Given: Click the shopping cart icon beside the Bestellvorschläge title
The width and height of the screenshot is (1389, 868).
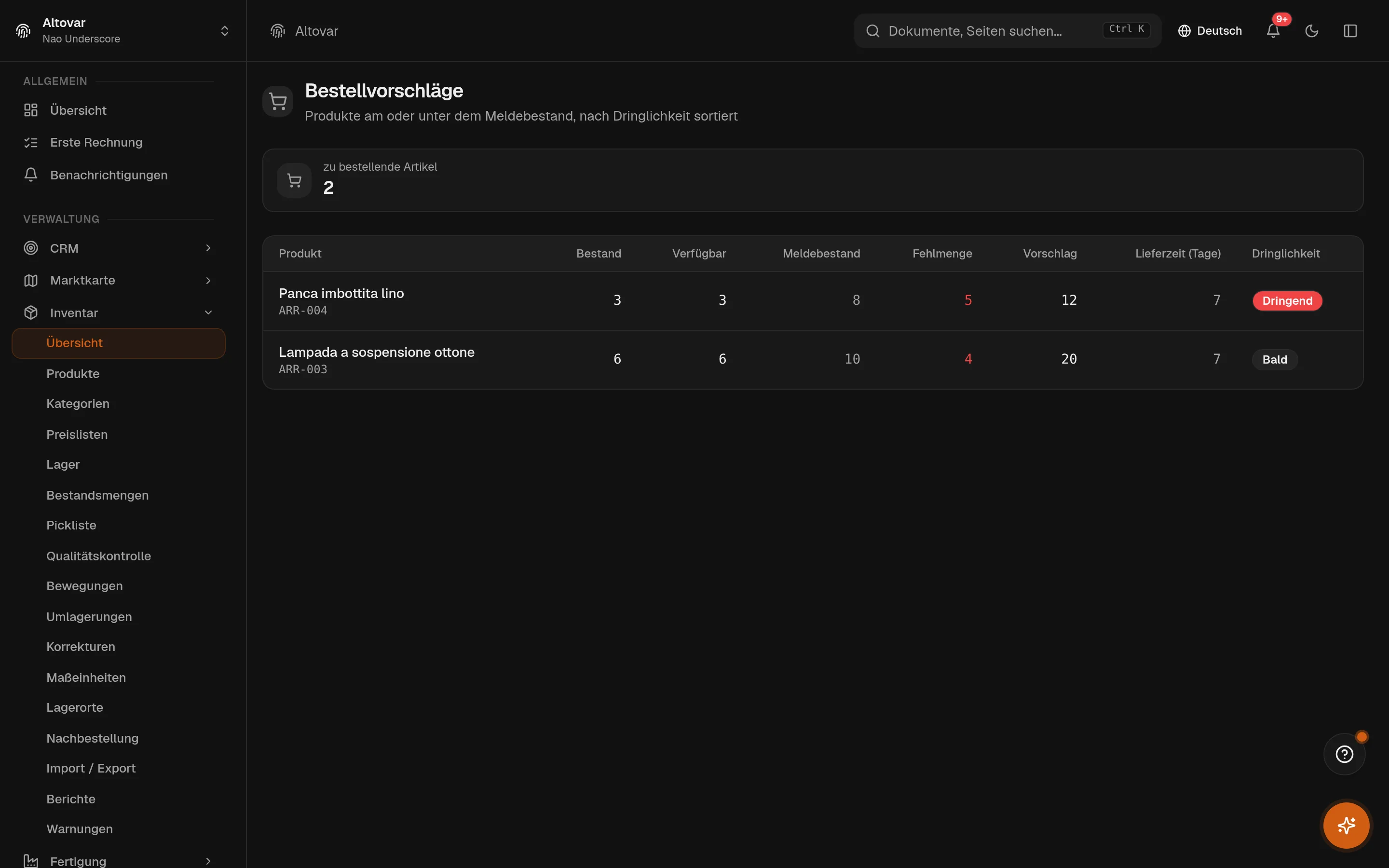Looking at the screenshot, I should 278,102.
